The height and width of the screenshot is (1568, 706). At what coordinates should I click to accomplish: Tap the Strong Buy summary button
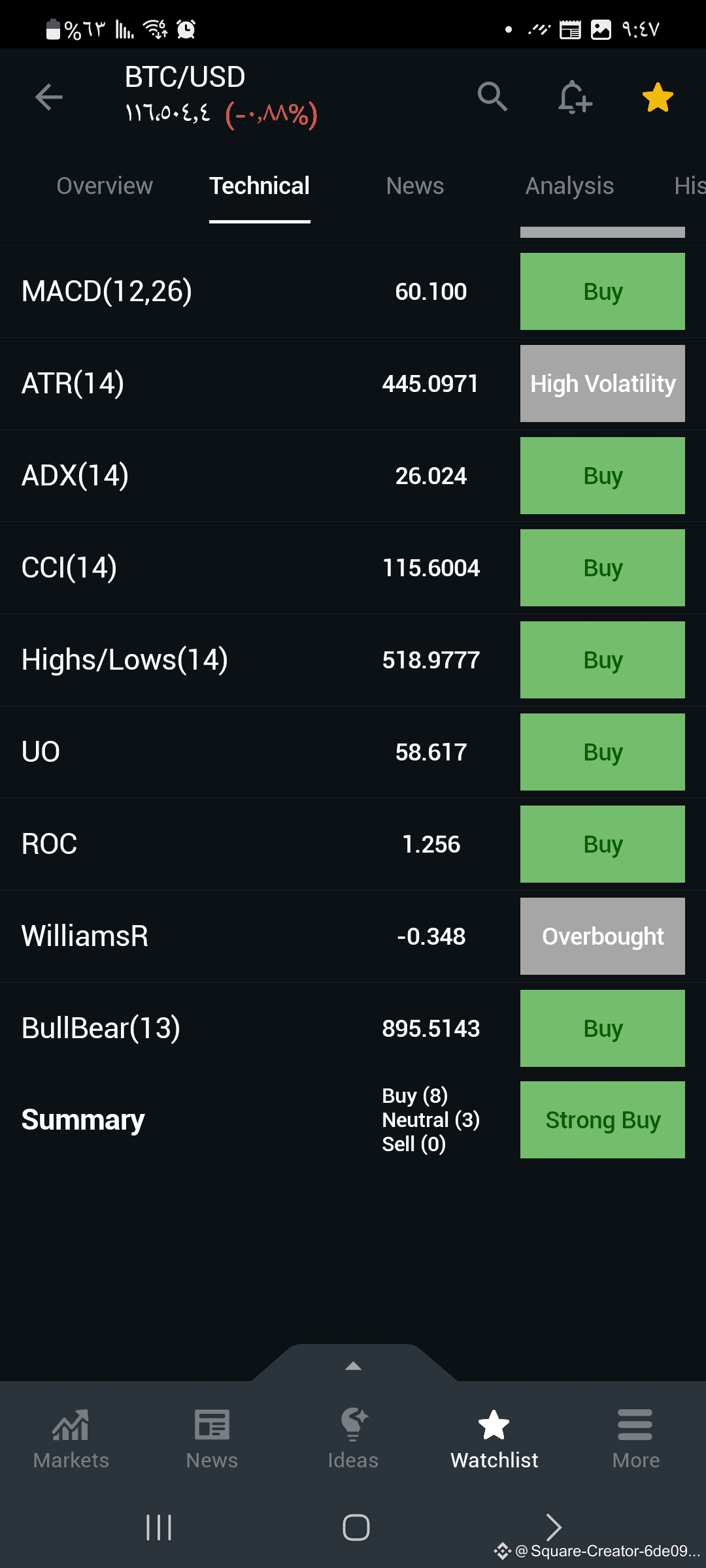[x=602, y=1120]
